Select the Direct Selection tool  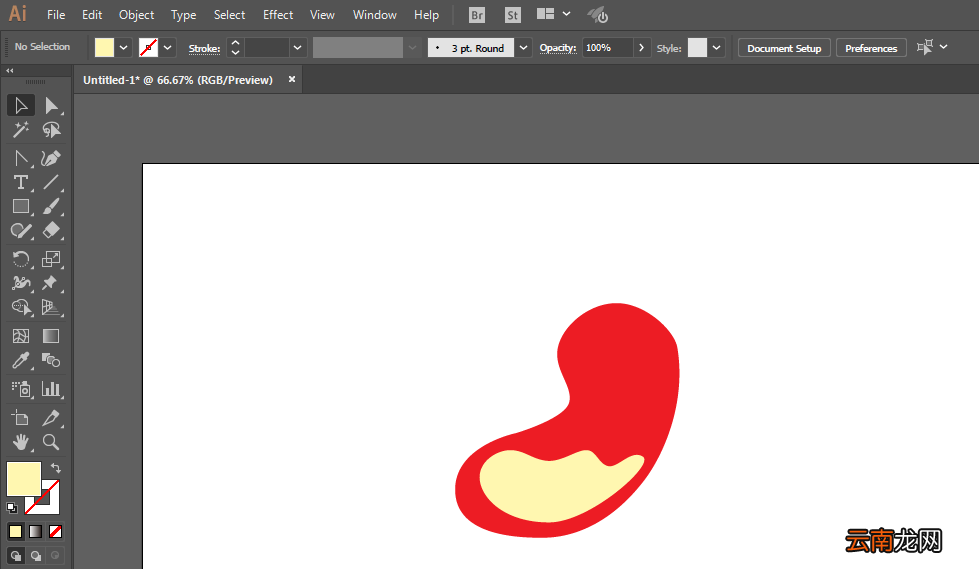click(51, 106)
